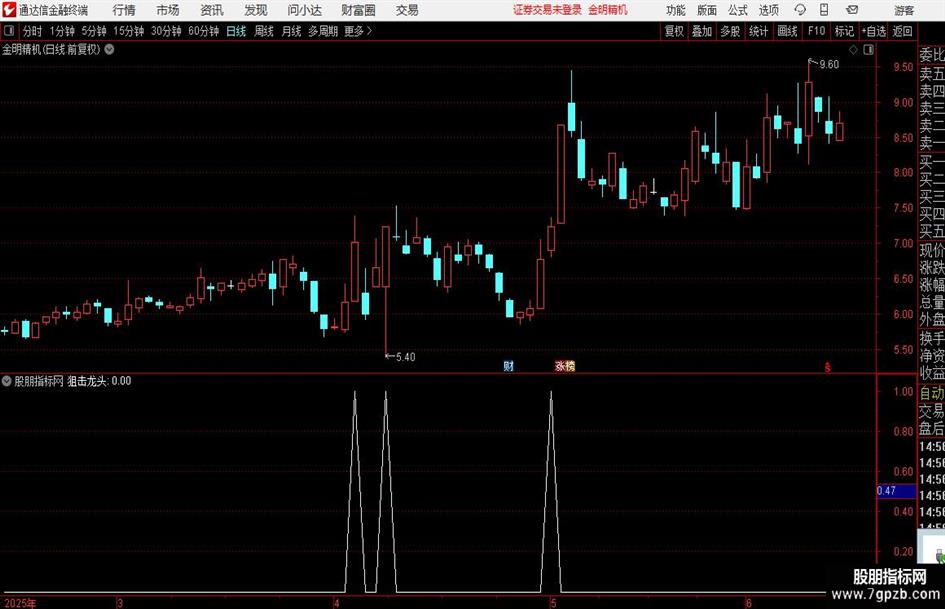The image size is (945, 609).
Task: Open the 问小达 menu
Action: (x=304, y=10)
